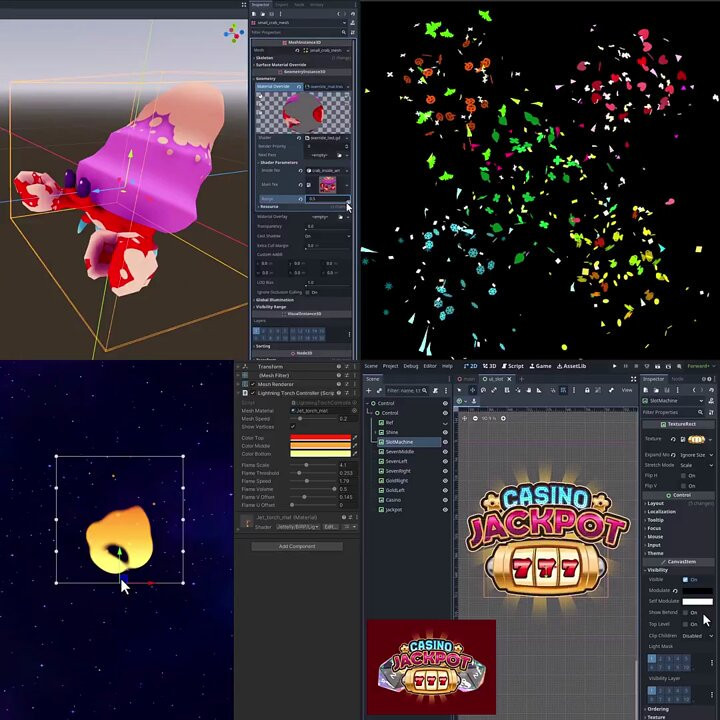Click the attach script icon in Scene dock
Viewport: 720px width, 720px height.
435,390
